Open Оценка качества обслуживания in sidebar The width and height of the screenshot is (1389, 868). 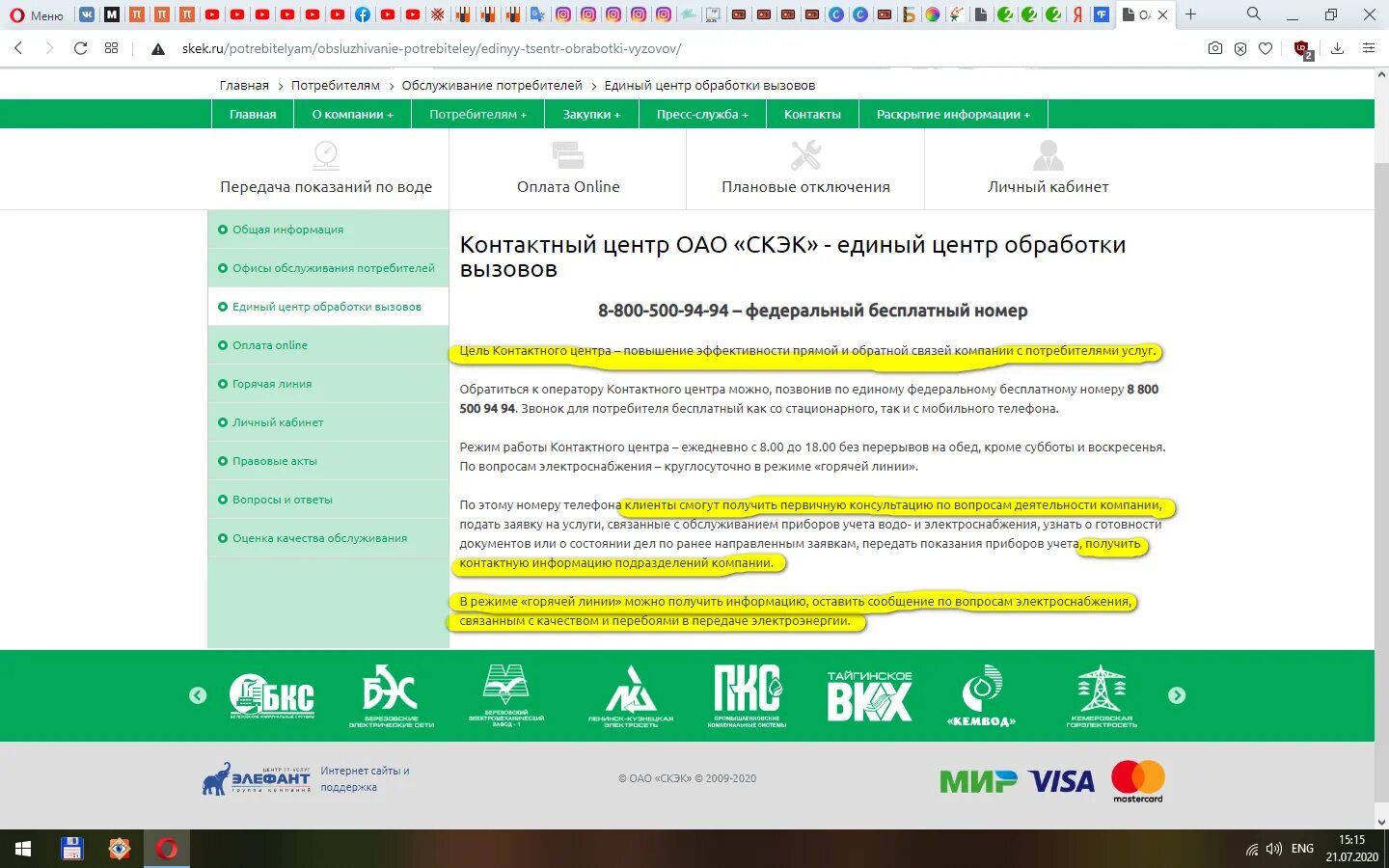pyautogui.click(x=328, y=538)
